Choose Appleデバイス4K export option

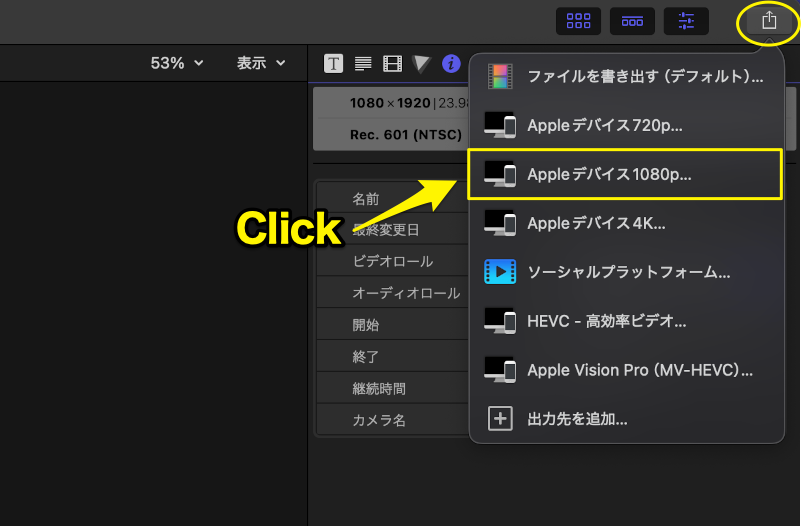[x=626, y=223]
